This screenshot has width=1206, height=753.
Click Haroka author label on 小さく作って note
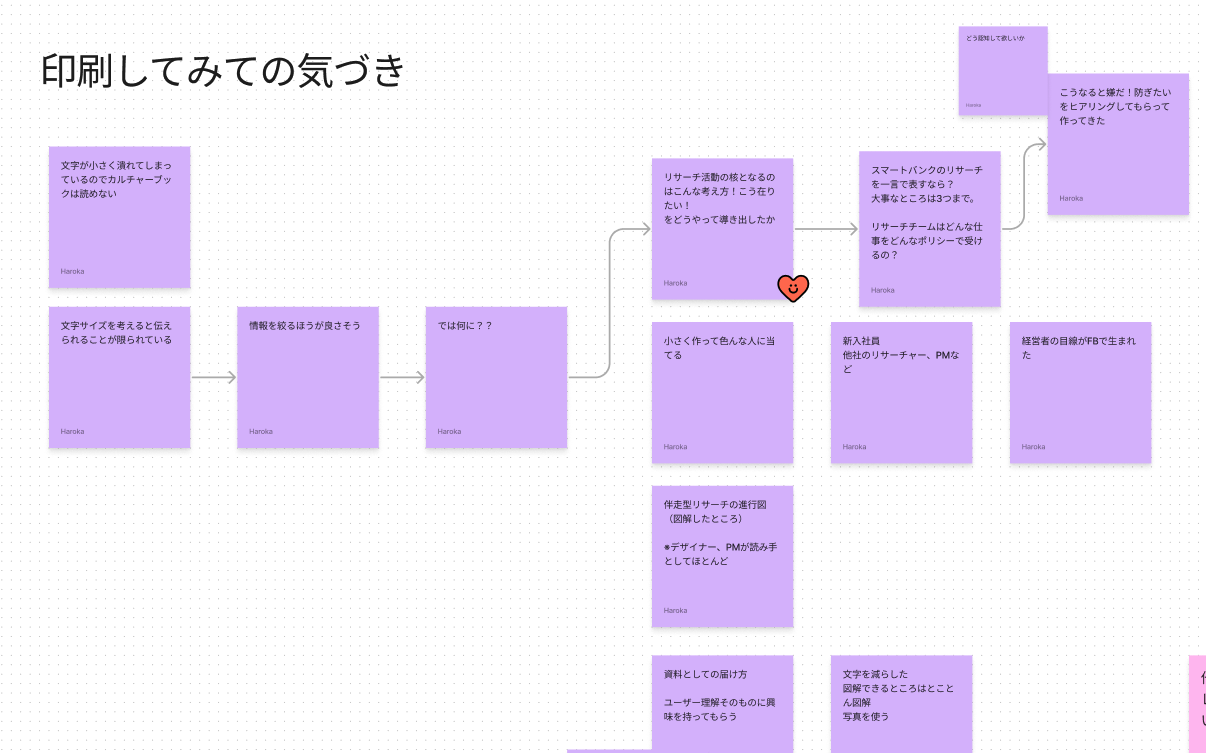[x=675, y=447]
